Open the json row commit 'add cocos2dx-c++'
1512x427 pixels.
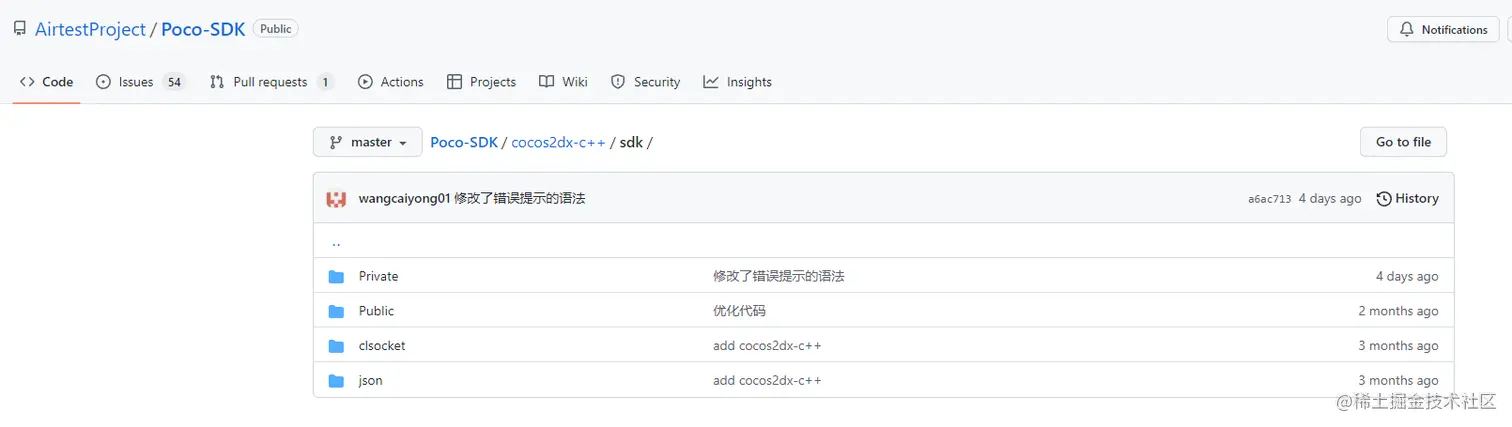click(767, 380)
